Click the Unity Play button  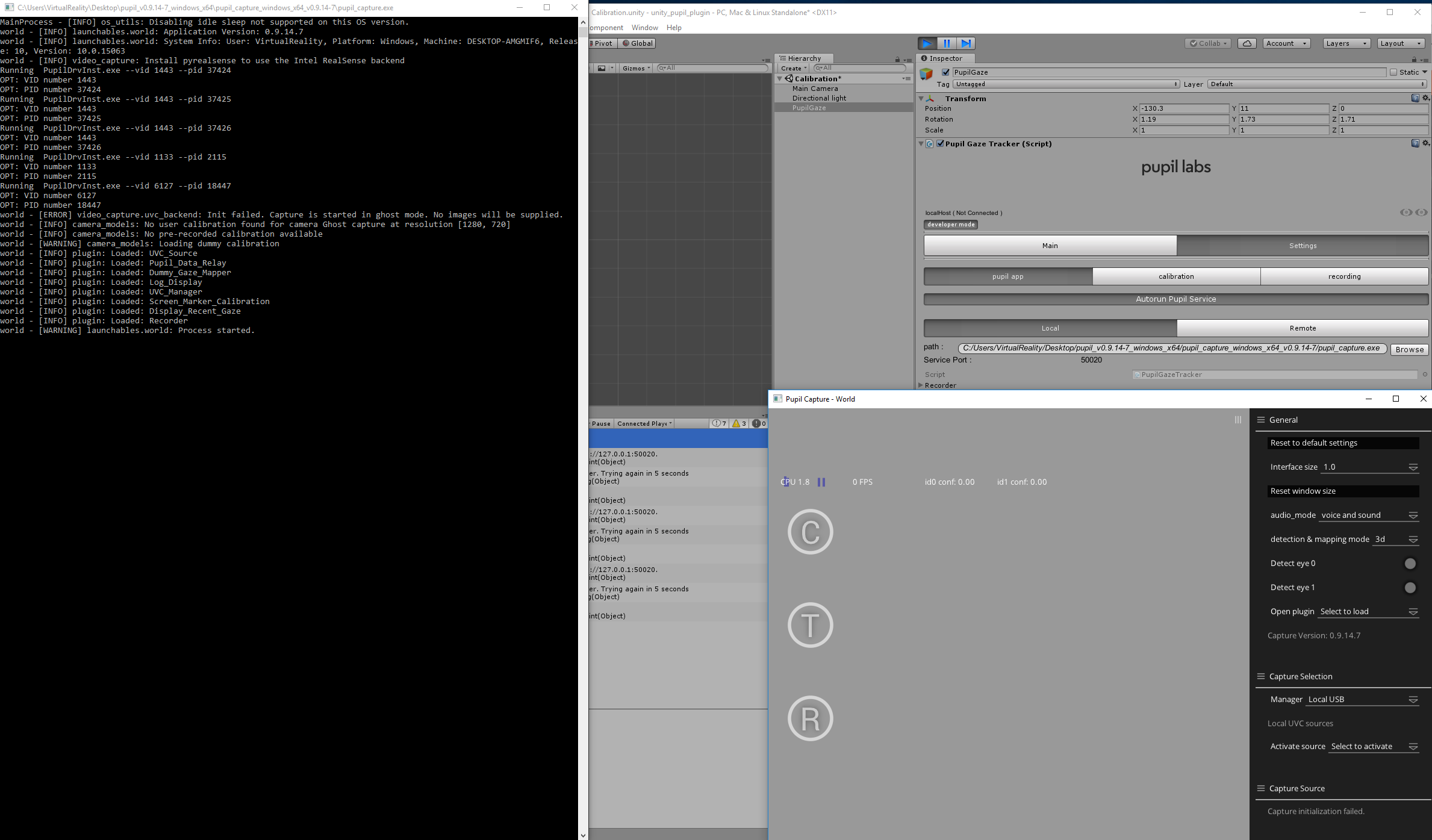click(x=927, y=43)
